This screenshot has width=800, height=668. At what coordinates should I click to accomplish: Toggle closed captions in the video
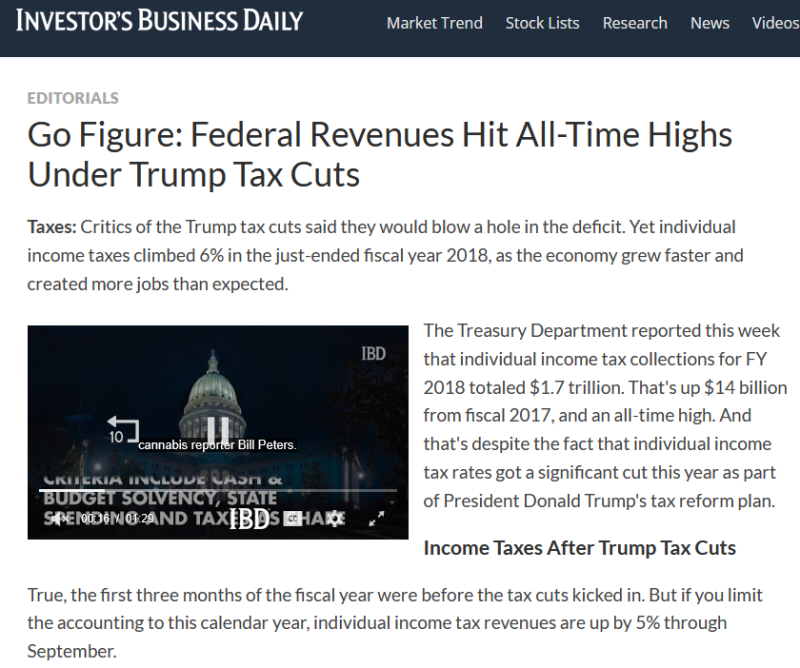(x=292, y=518)
